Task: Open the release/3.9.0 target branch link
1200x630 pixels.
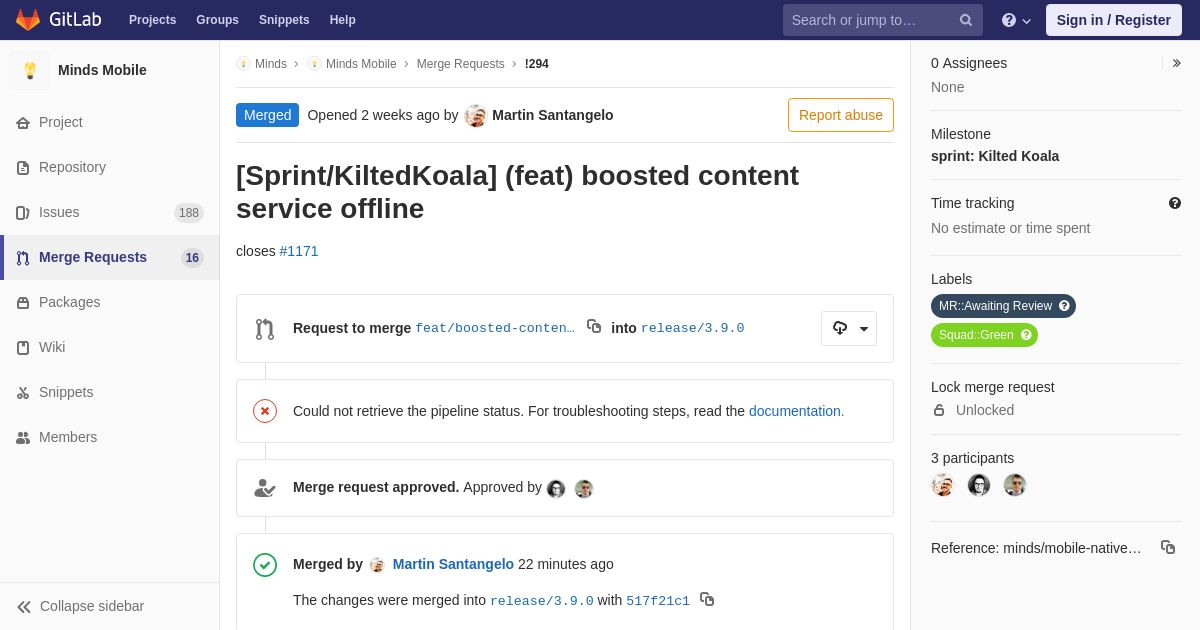Action: point(692,328)
